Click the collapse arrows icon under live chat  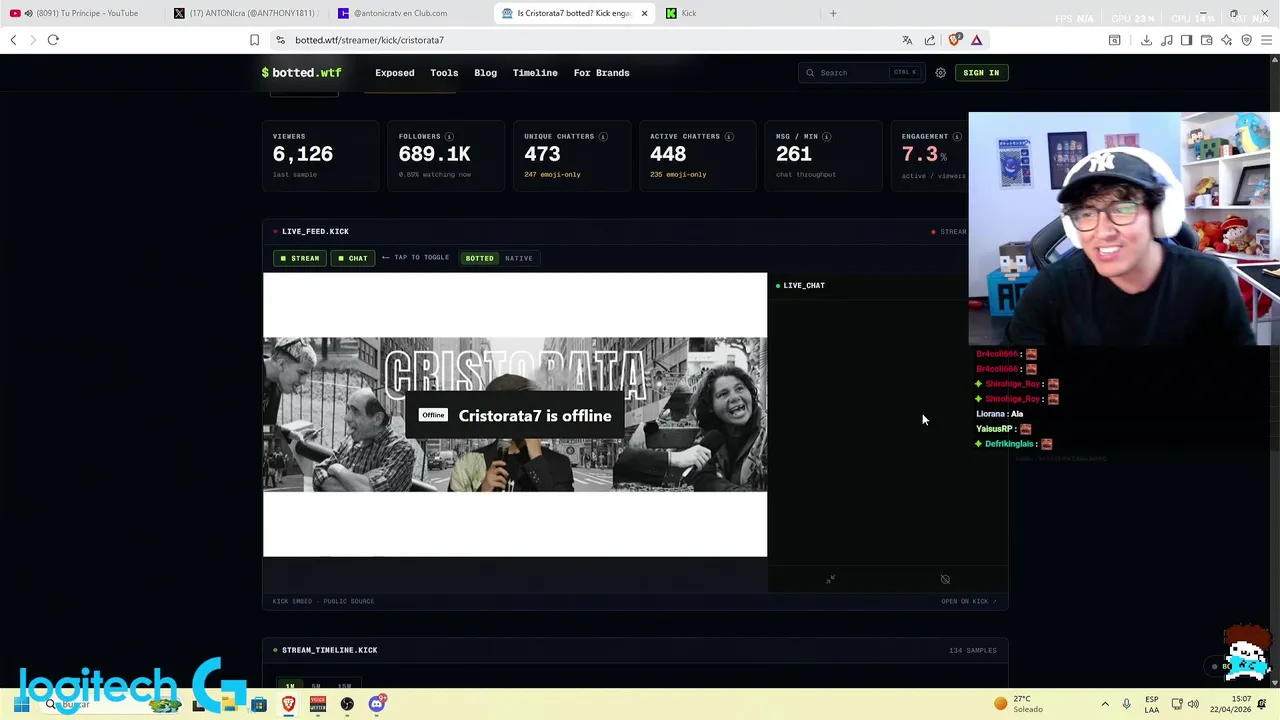pos(830,579)
